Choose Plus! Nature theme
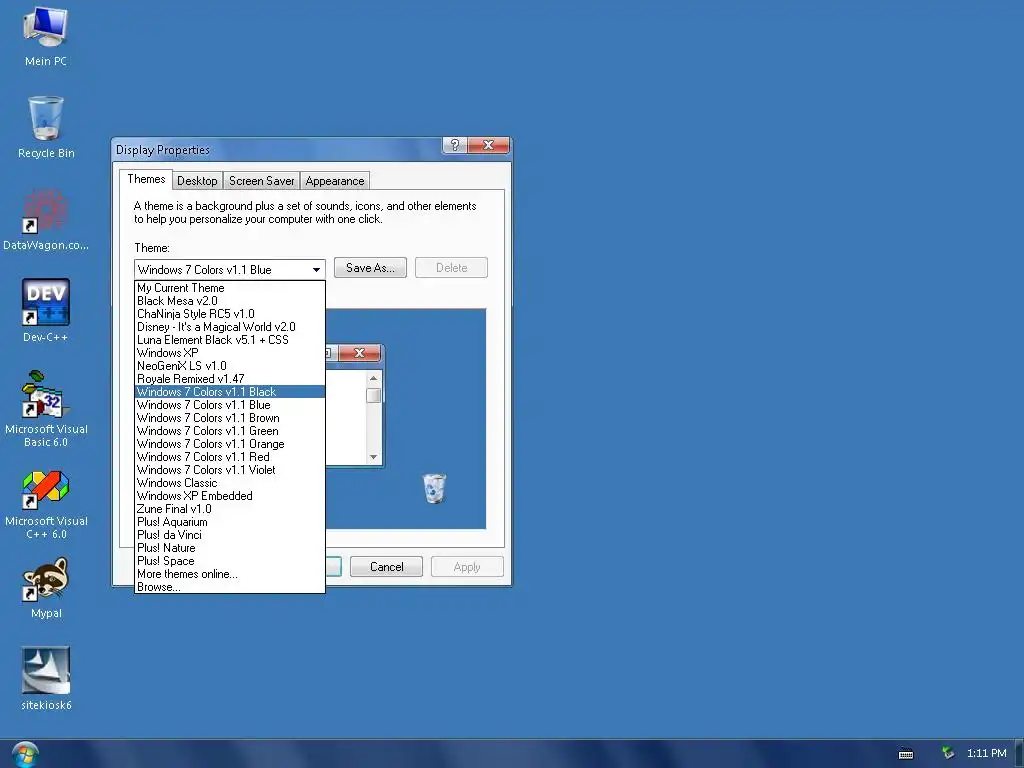The width and height of the screenshot is (1024, 768). pyautogui.click(x=230, y=548)
